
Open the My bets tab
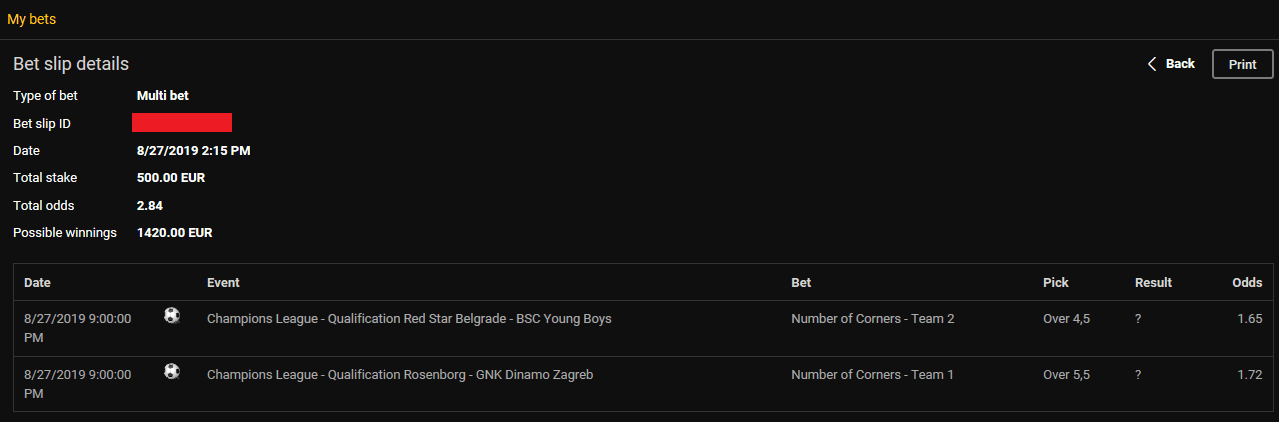point(32,19)
